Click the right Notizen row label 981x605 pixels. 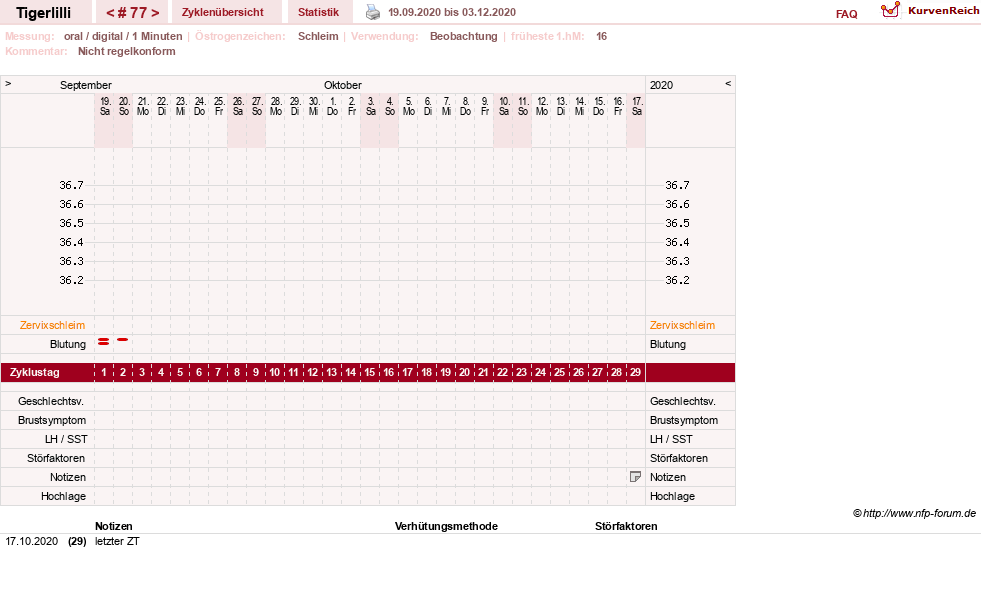[668, 477]
